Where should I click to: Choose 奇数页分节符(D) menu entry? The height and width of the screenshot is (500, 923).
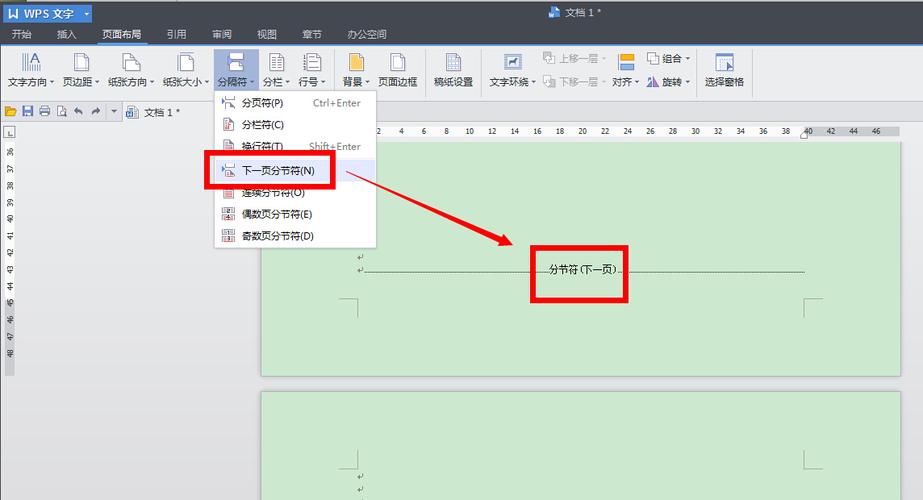tap(295, 236)
